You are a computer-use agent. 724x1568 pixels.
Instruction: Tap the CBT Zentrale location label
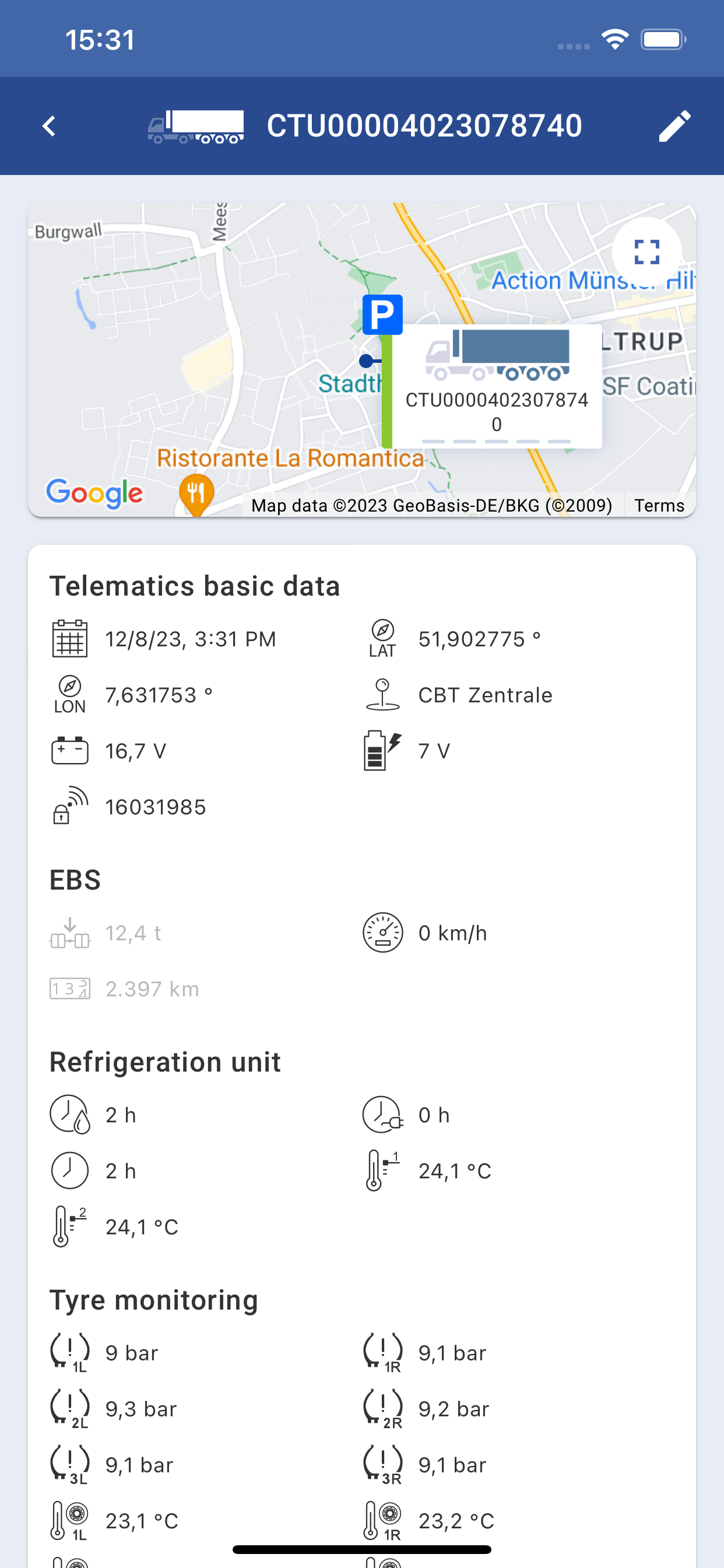[485, 695]
